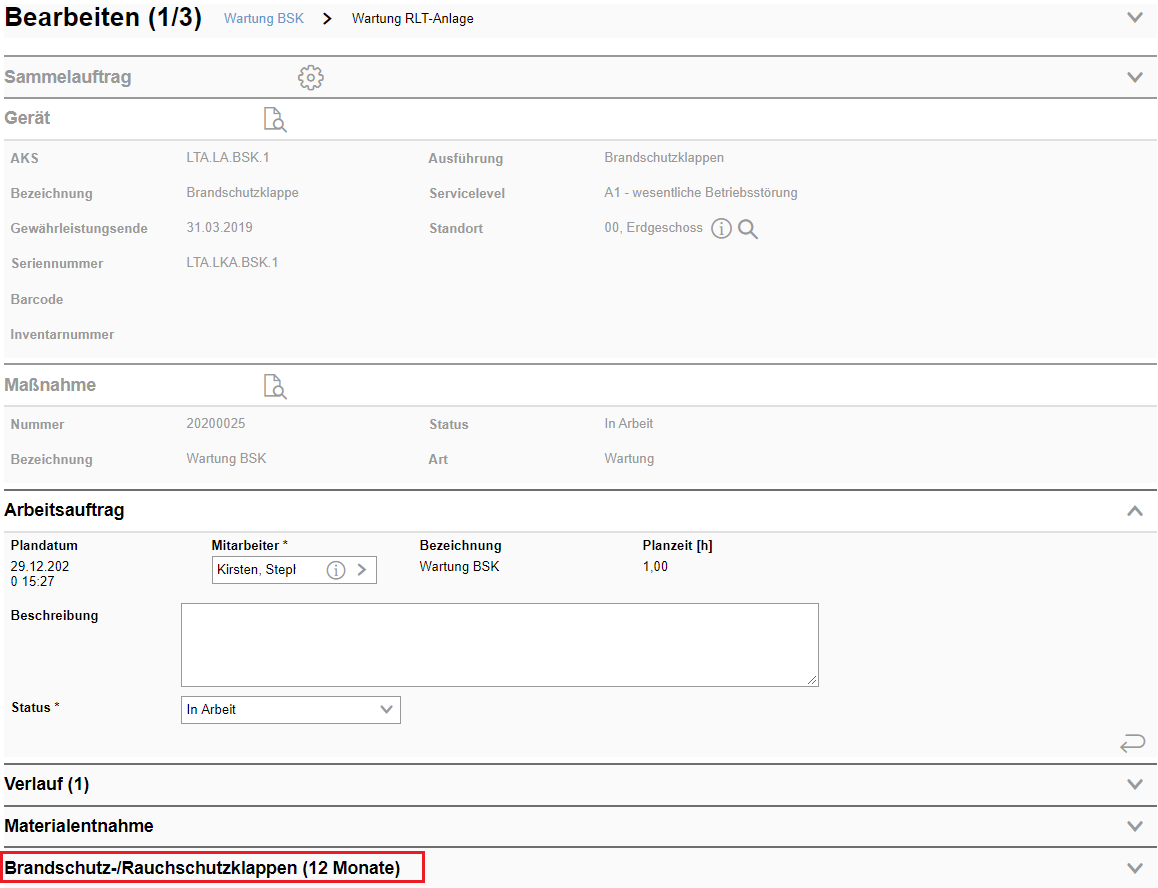Click the Mitarbeiter field with Kirsten, Steph
Image resolution: width=1158 pixels, height=888 pixels.
(x=266, y=570)
